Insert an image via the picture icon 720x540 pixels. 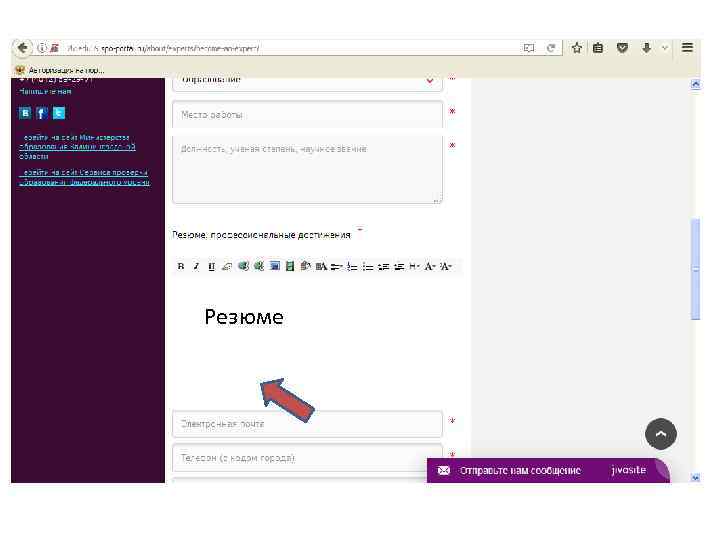pyautogui.click(x=275, y=266)
